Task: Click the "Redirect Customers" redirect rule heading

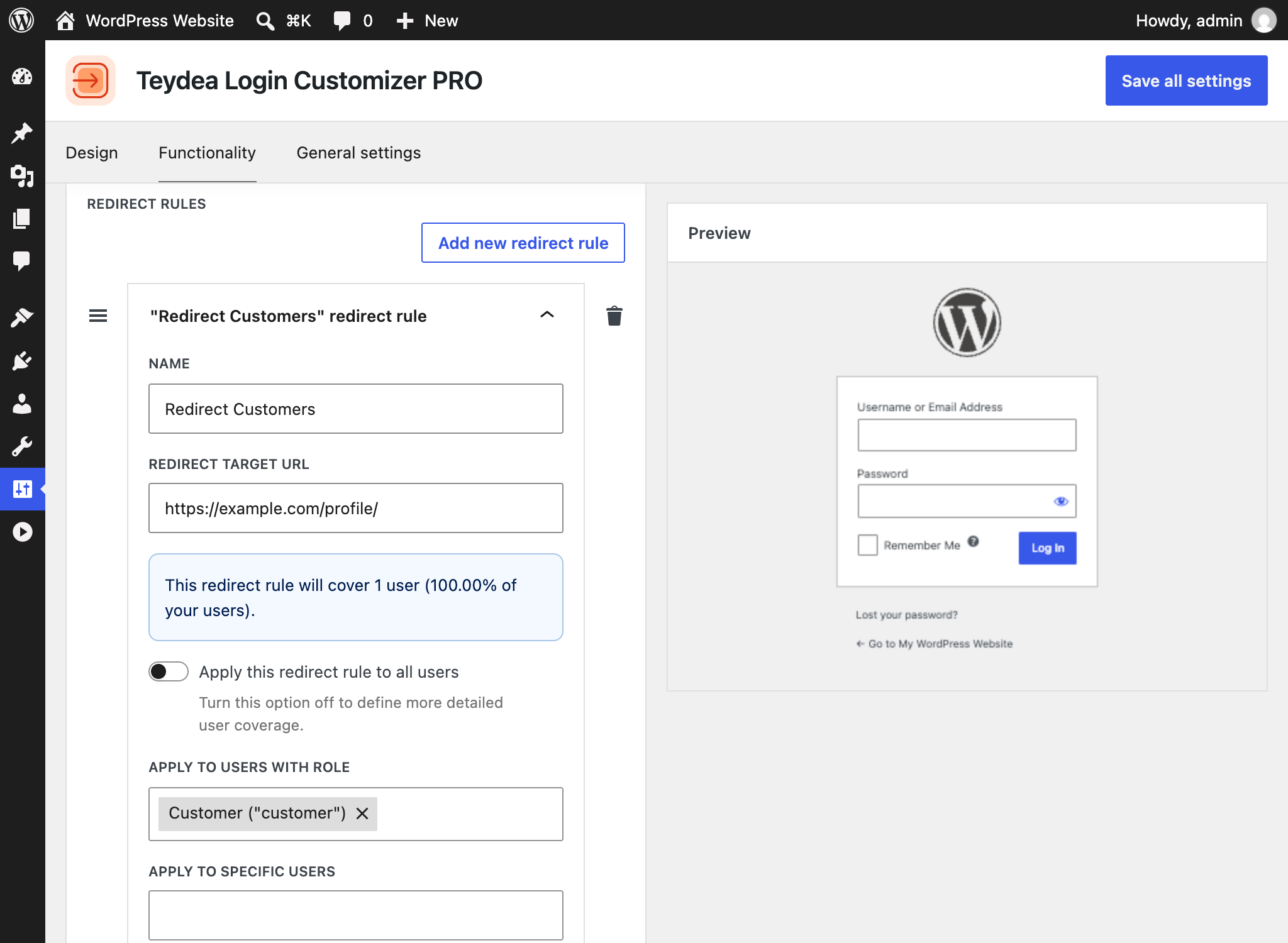Action: 288,316
